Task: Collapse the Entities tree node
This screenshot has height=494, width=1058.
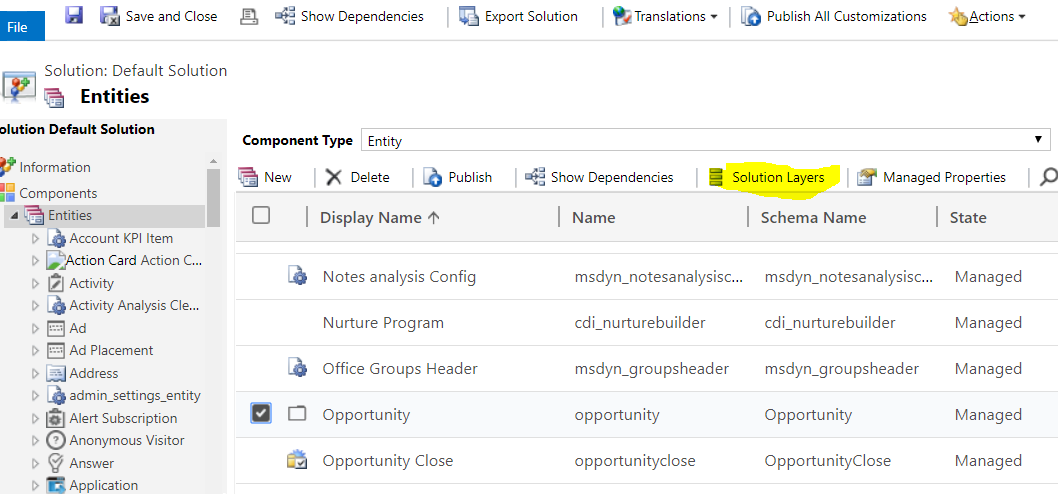Action: pyautogui.click(x=14, y=215)
